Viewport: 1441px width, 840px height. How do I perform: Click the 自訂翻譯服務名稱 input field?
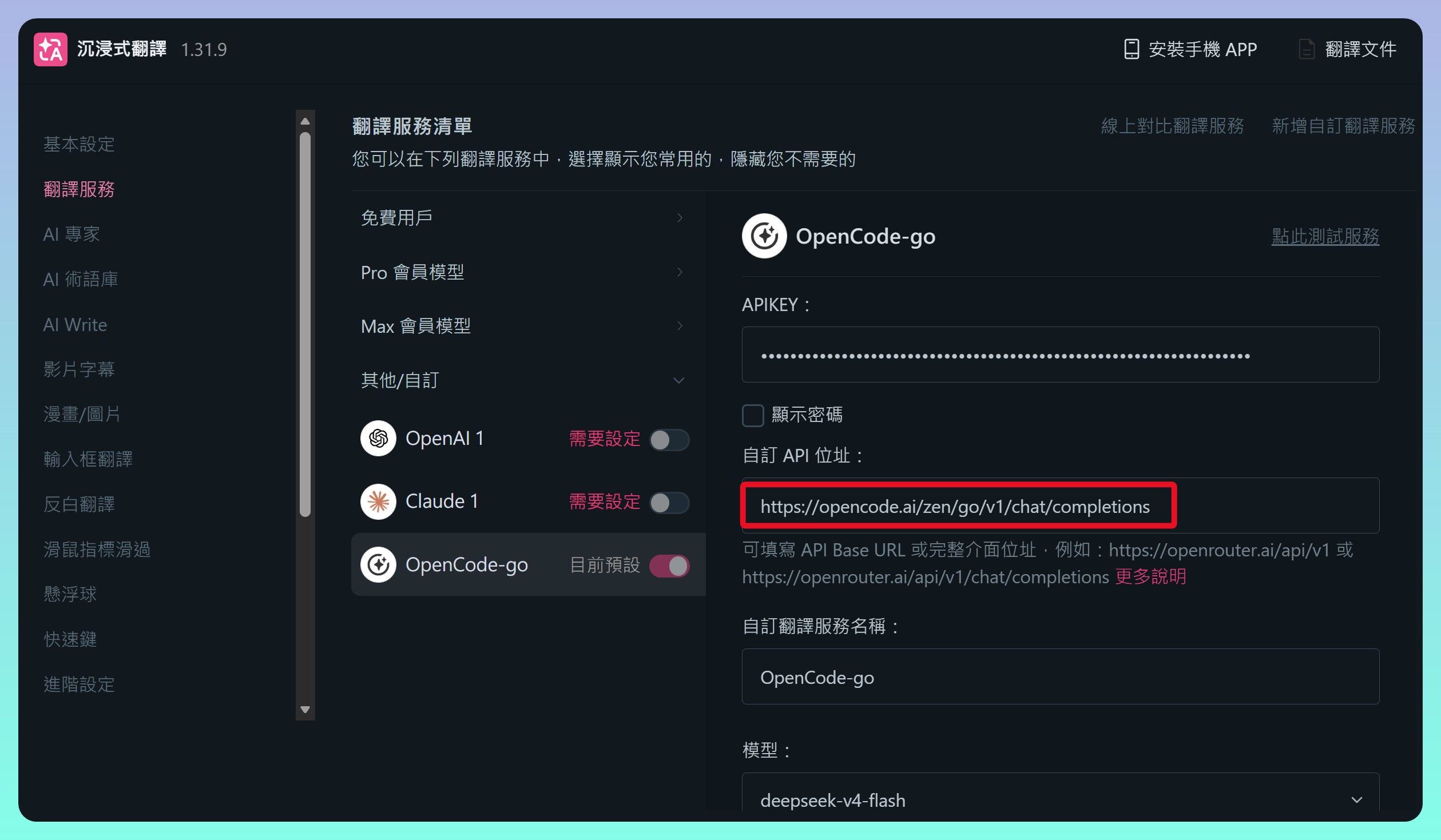(1061, 676)
